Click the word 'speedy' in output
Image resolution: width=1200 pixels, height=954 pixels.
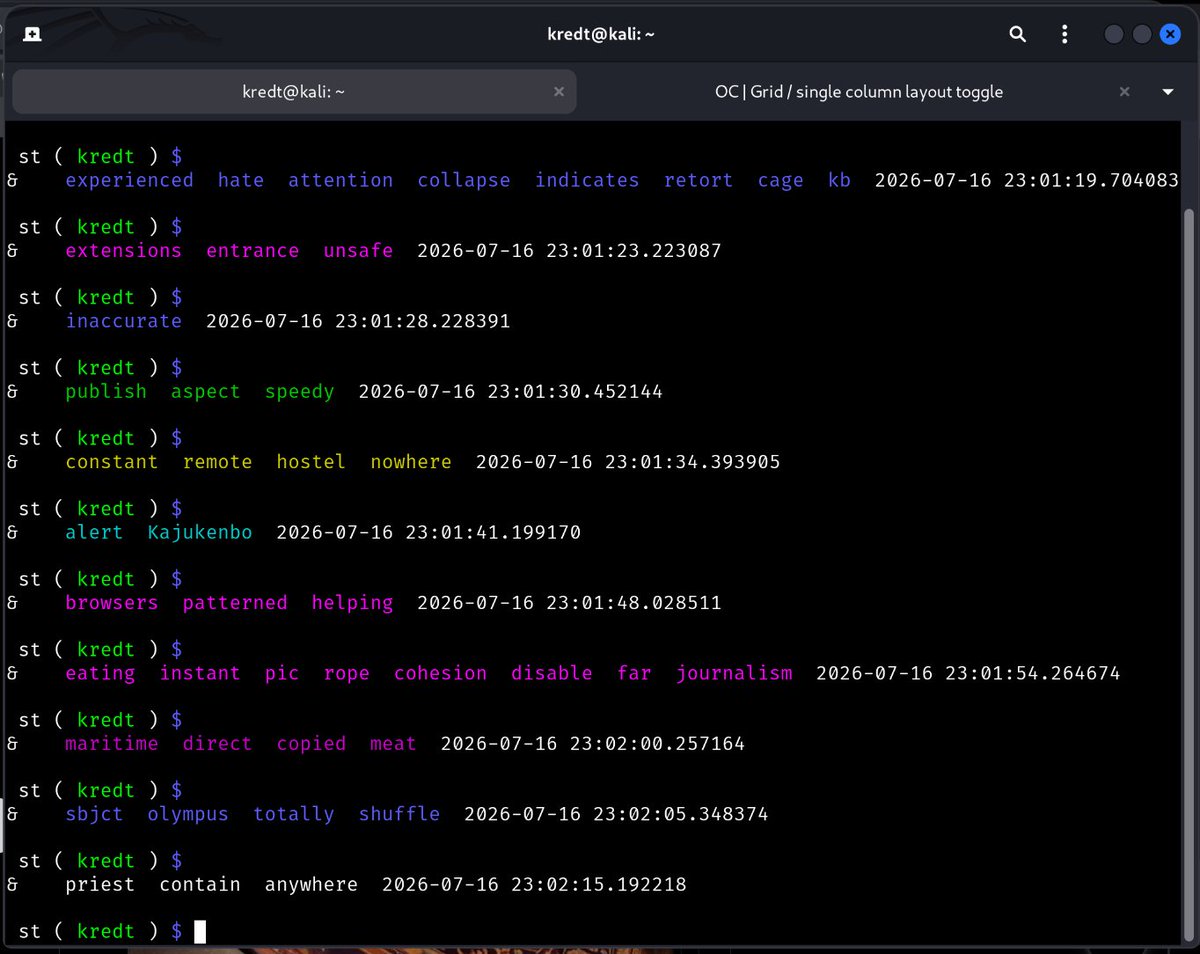(x=299, y=392)
